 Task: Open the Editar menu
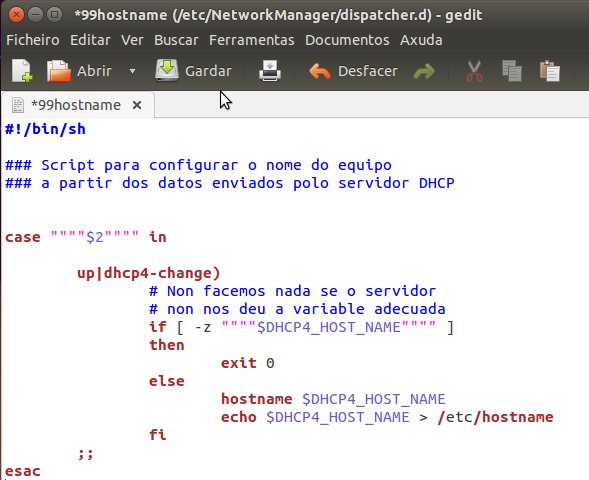click(x=90, y=40)
